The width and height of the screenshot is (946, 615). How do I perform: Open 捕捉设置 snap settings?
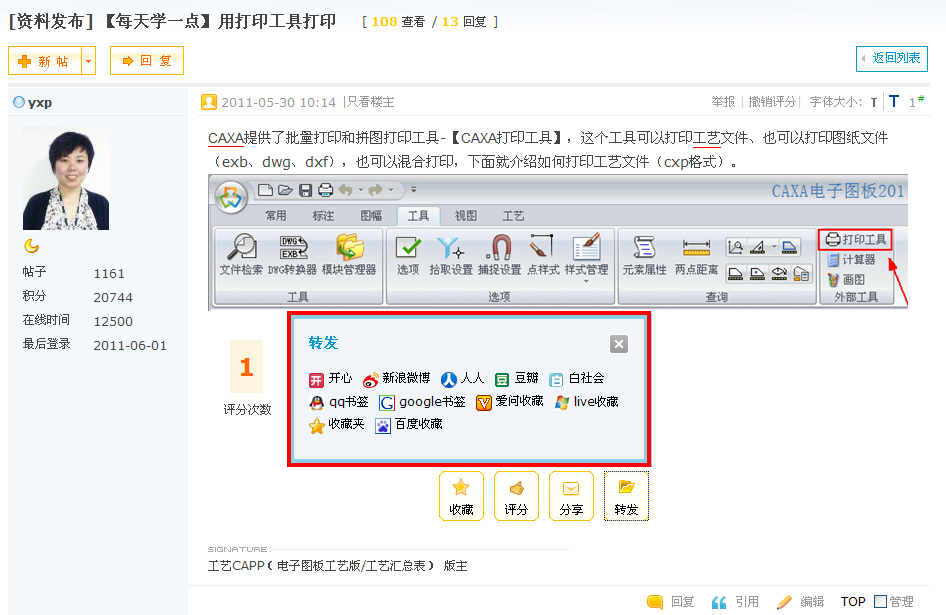[500, 254]
